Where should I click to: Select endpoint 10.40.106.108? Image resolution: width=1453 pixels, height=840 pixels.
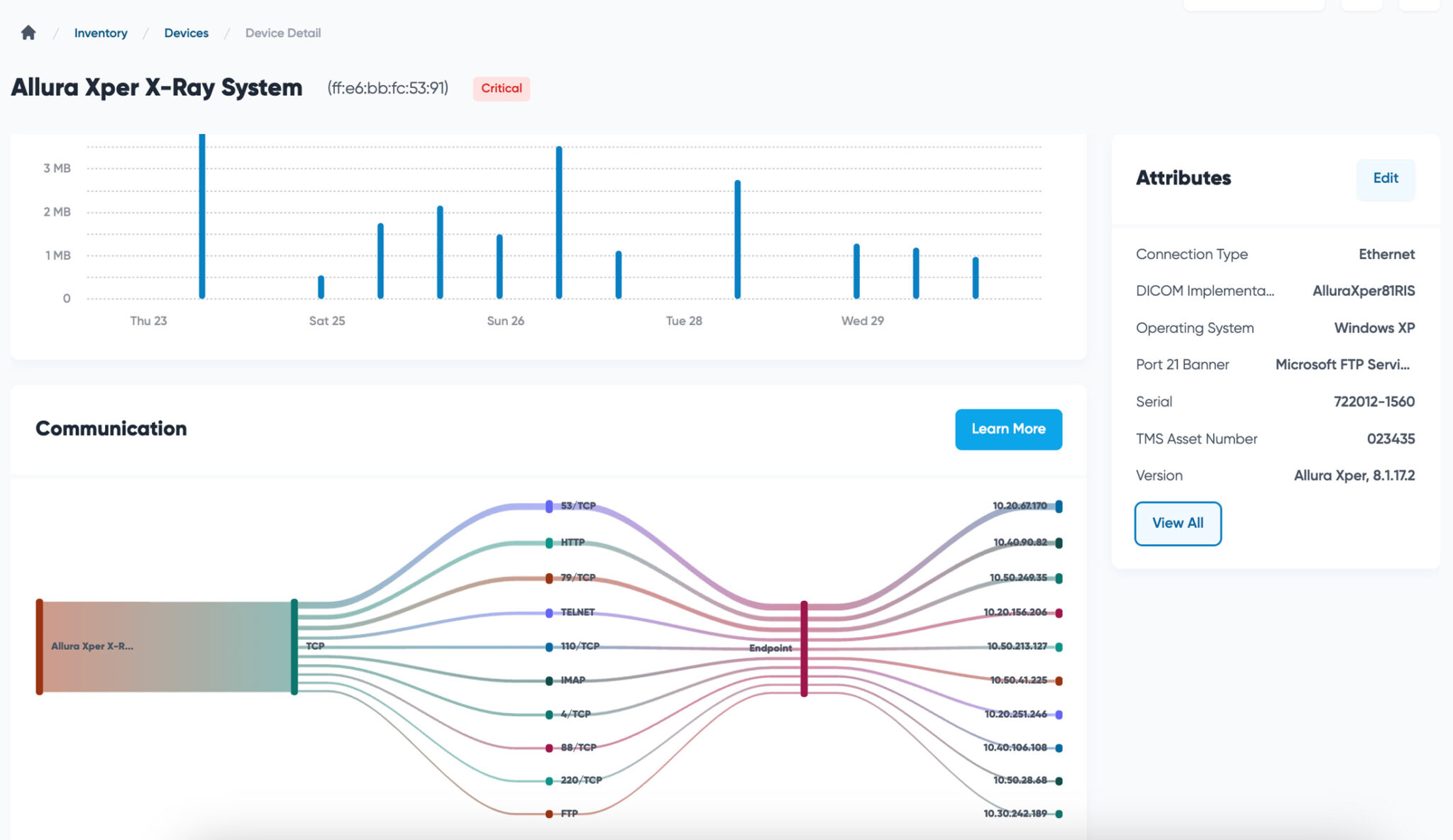[x=1059, y=748]
